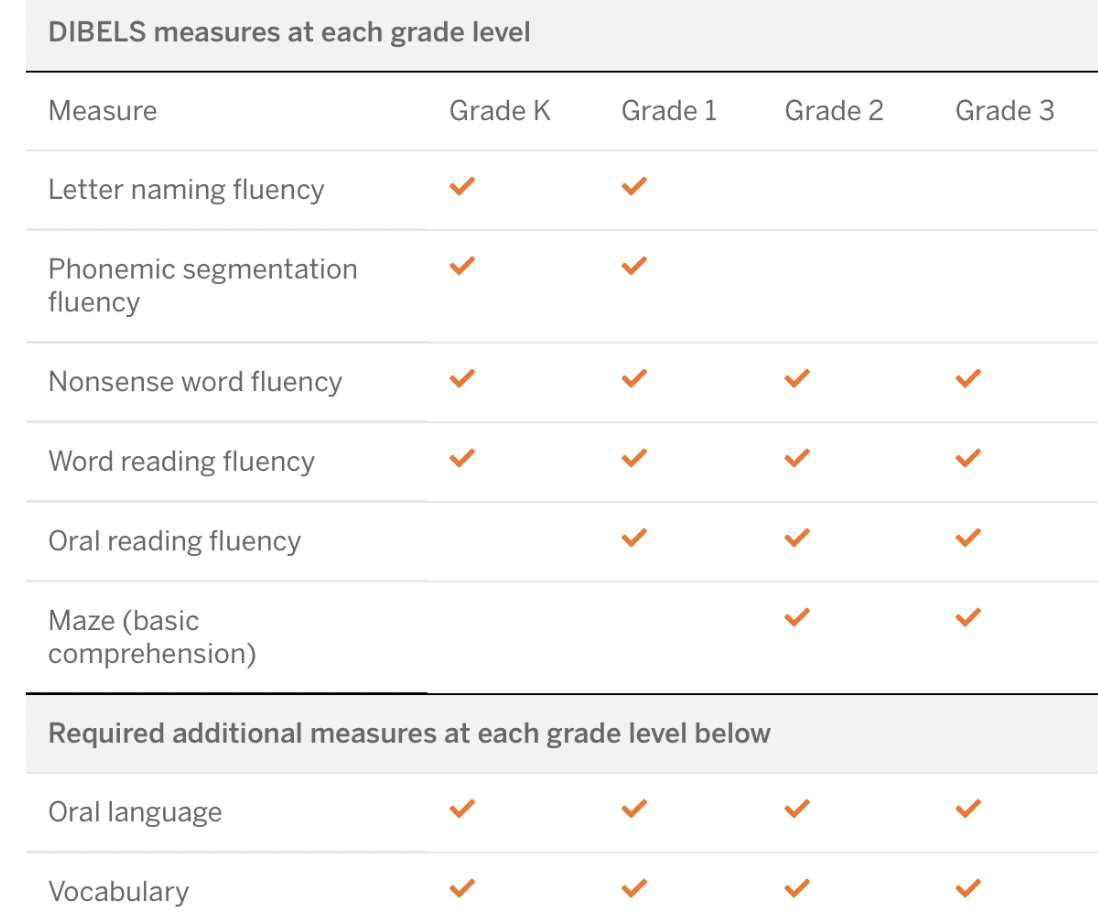This screenshot has height=922, width=1098.
Task: Select the Grade K column header
Action: [500, 110]
